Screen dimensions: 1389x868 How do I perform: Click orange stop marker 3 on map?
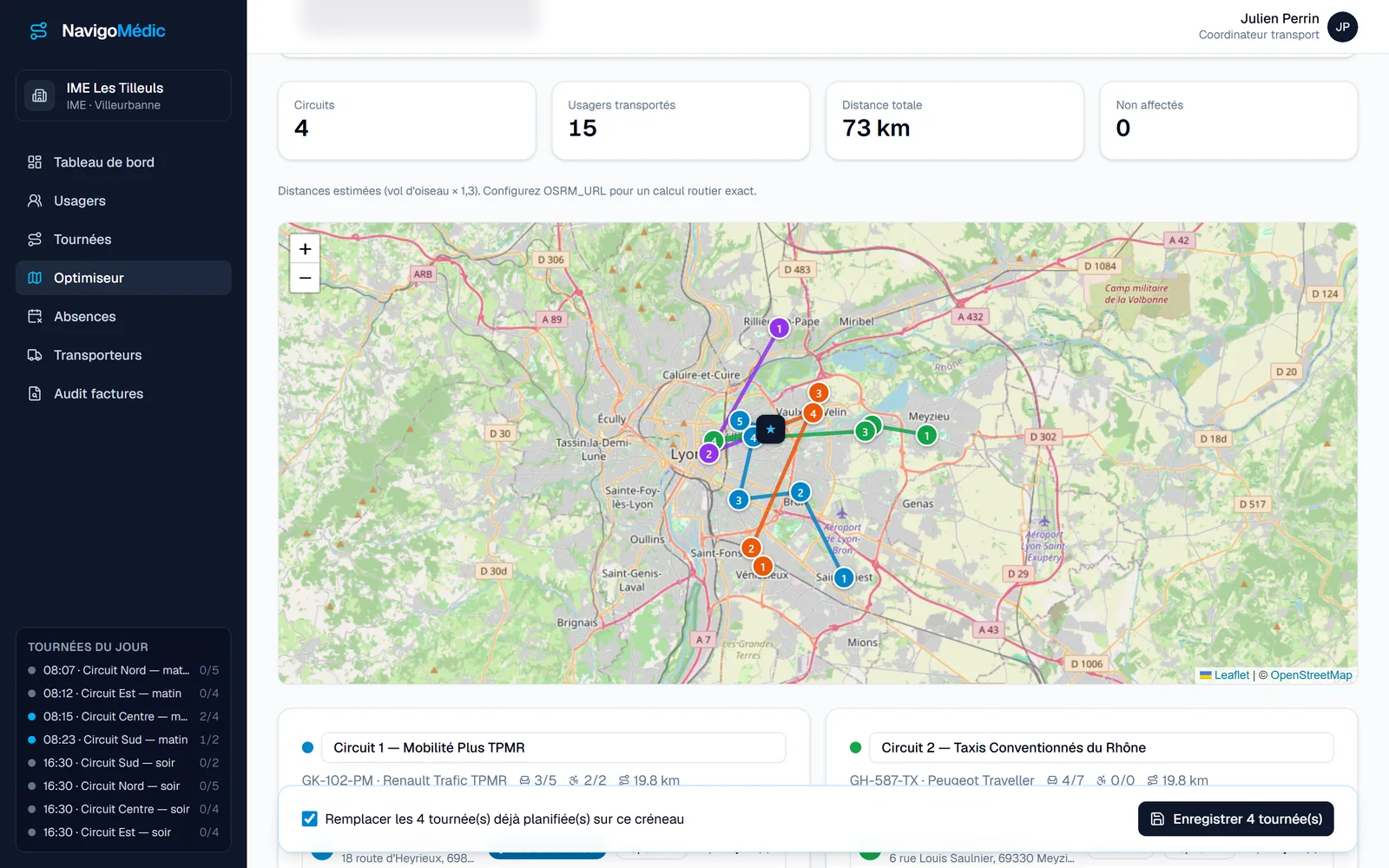coord(819,393)
